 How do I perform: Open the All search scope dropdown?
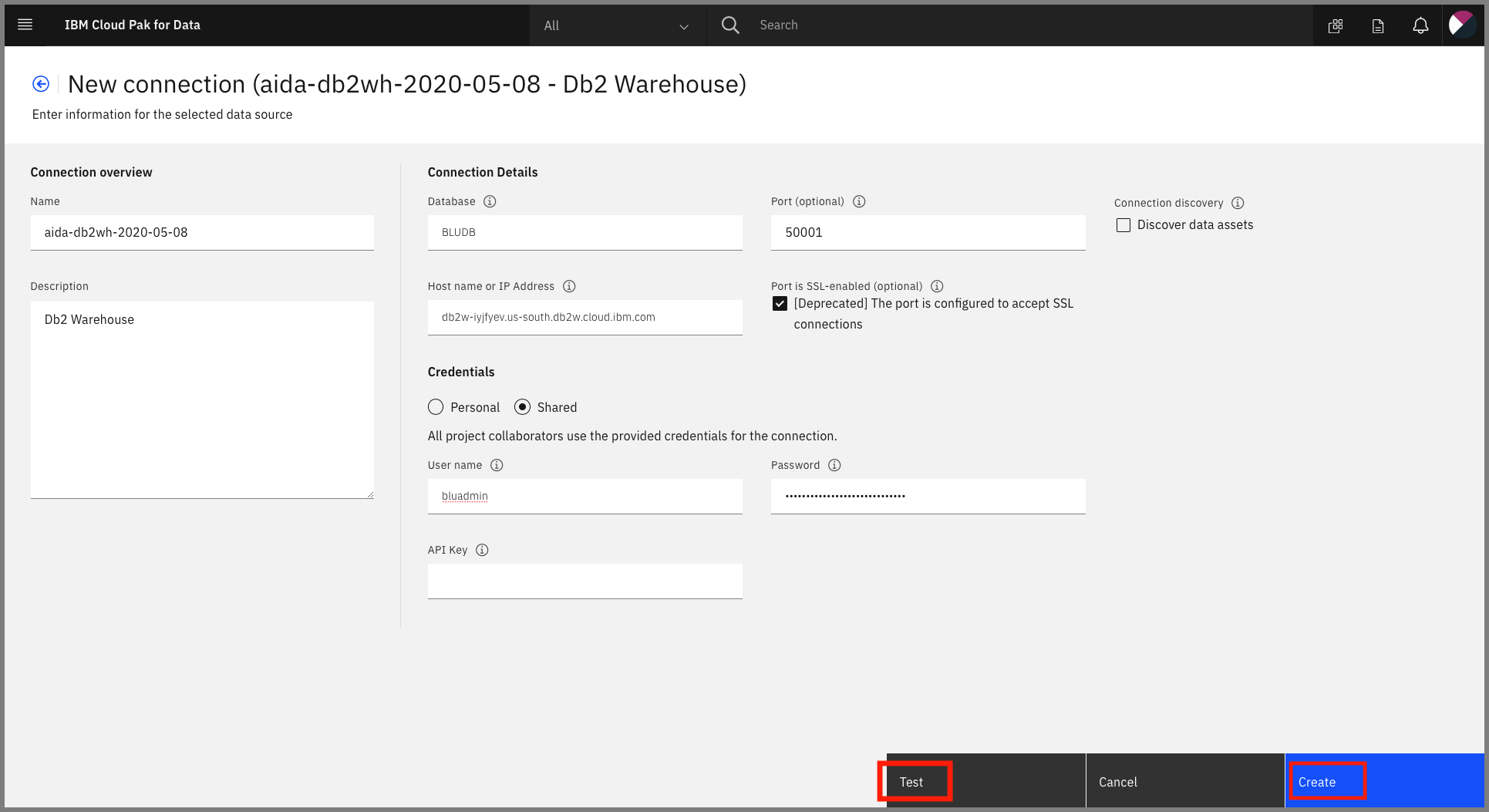pos(616,25)
